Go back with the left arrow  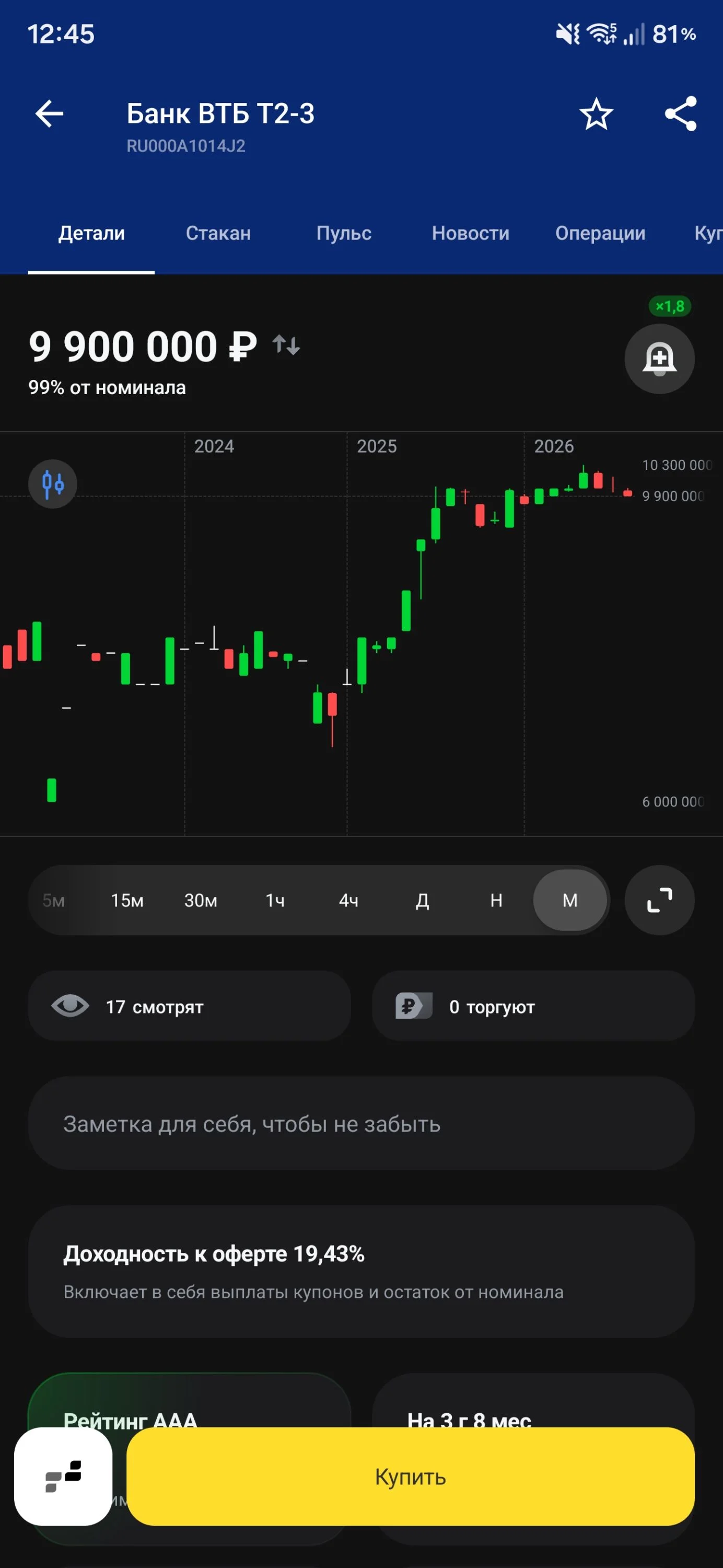pos(49,114)
